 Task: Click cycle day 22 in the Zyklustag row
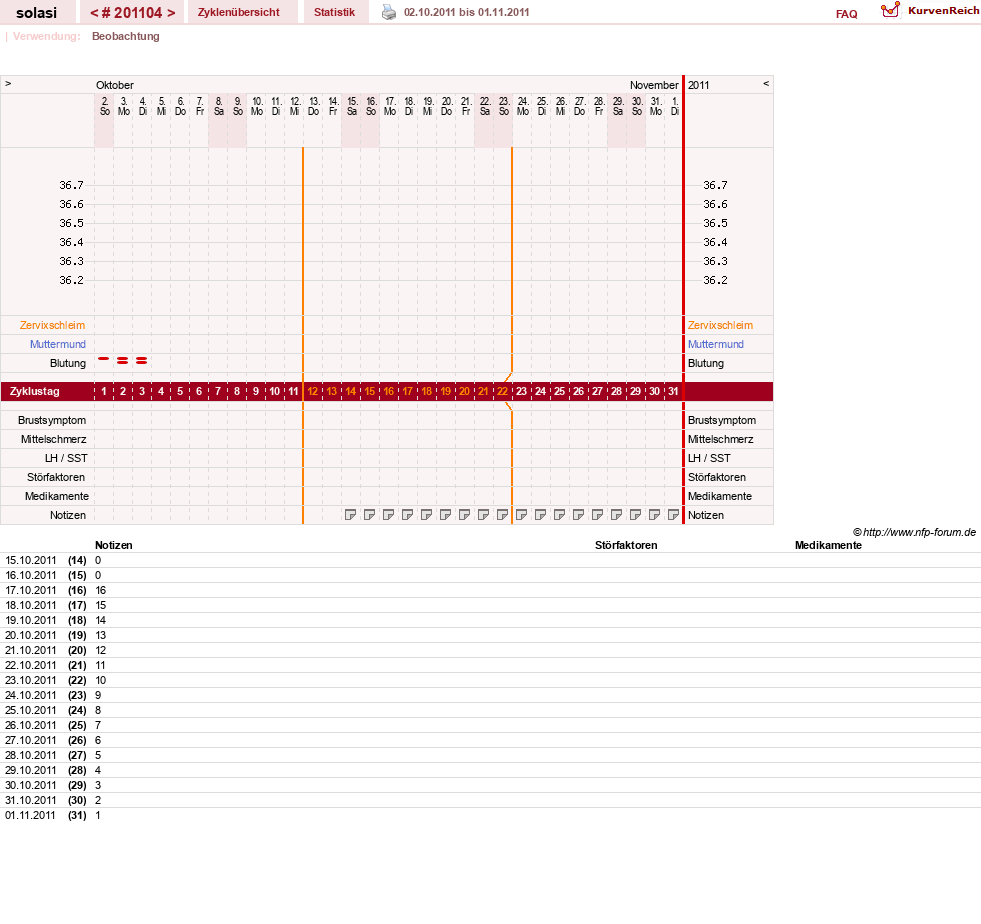[502, 391]
